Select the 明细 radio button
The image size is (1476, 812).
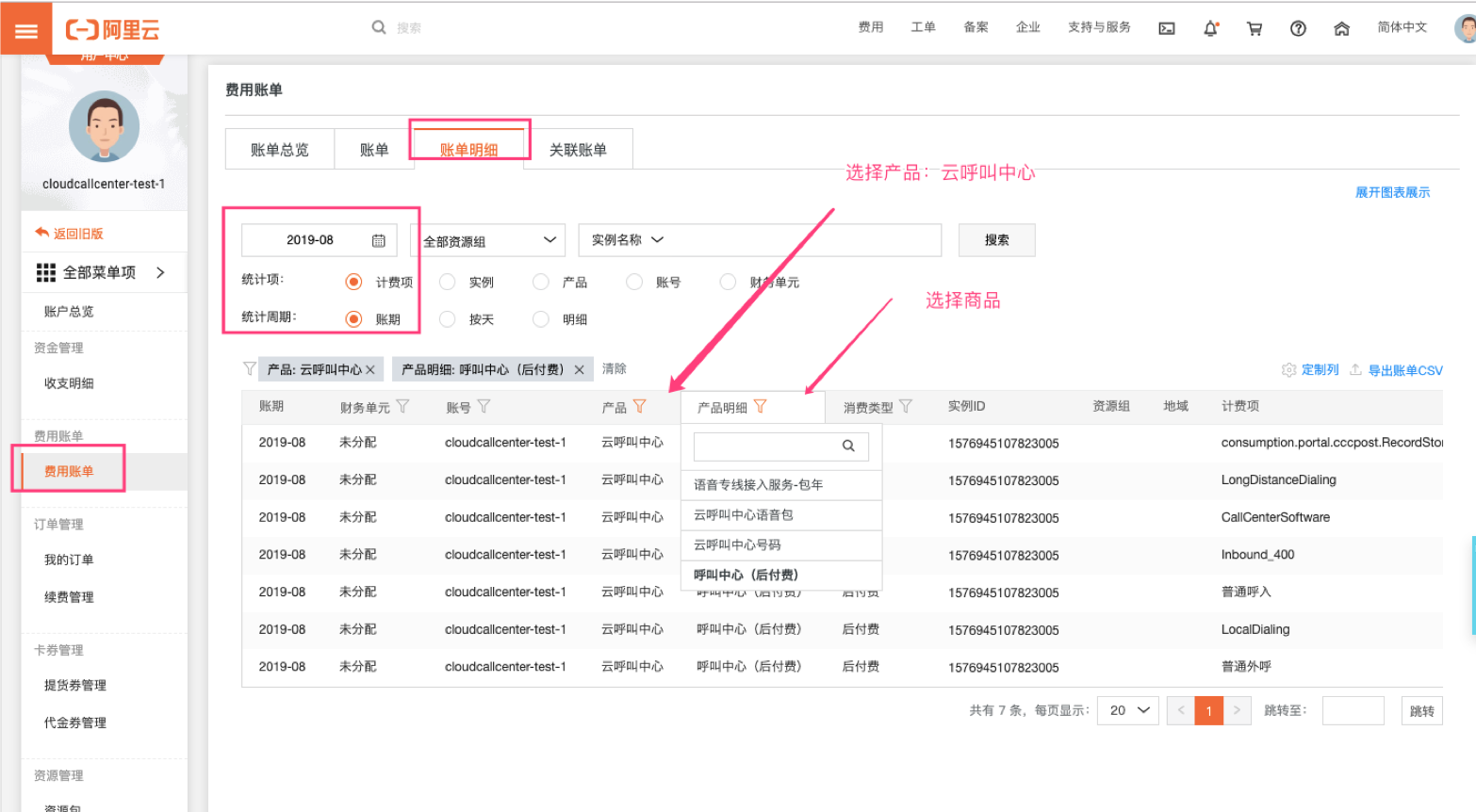[x=541, y=318]
